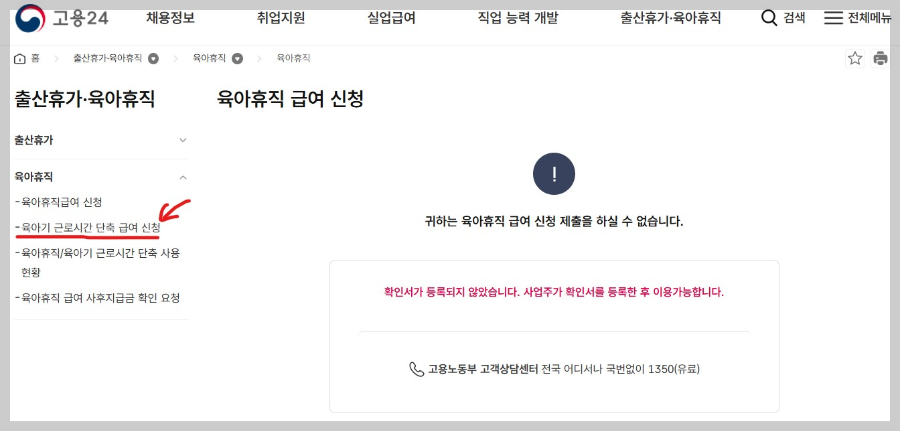Screen dimensions: 900x431
Task: Select 육아휴직급여 신청 in sidebar
Action: [59, 202]
